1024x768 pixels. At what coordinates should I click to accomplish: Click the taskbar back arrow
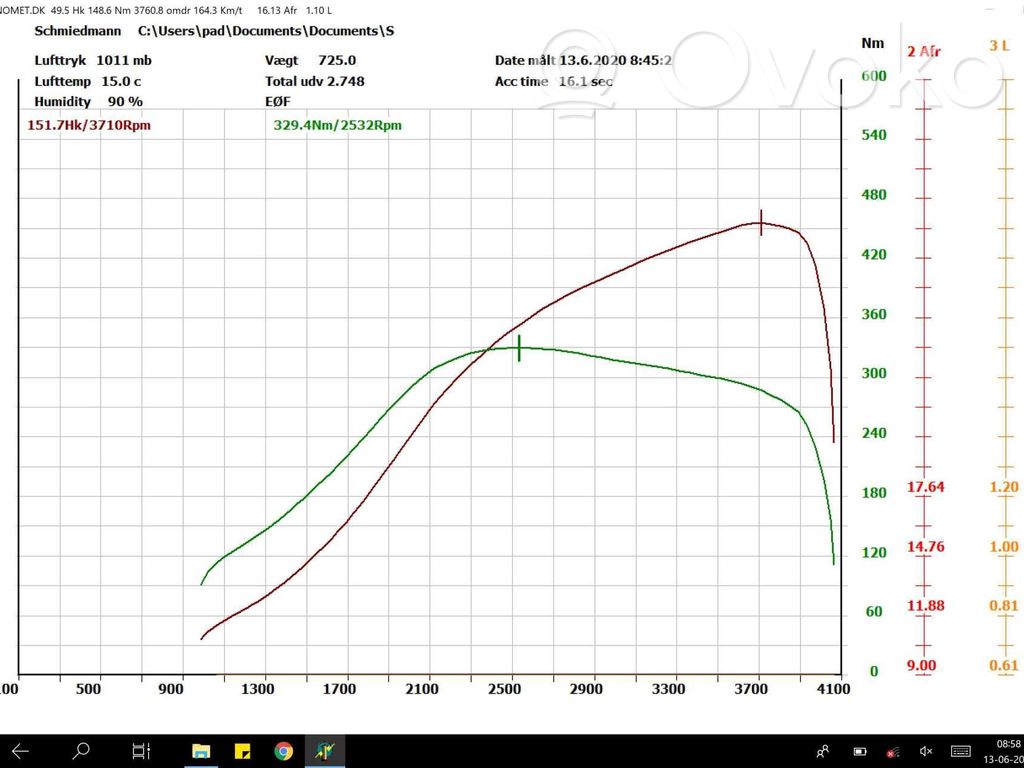(20, 751)
